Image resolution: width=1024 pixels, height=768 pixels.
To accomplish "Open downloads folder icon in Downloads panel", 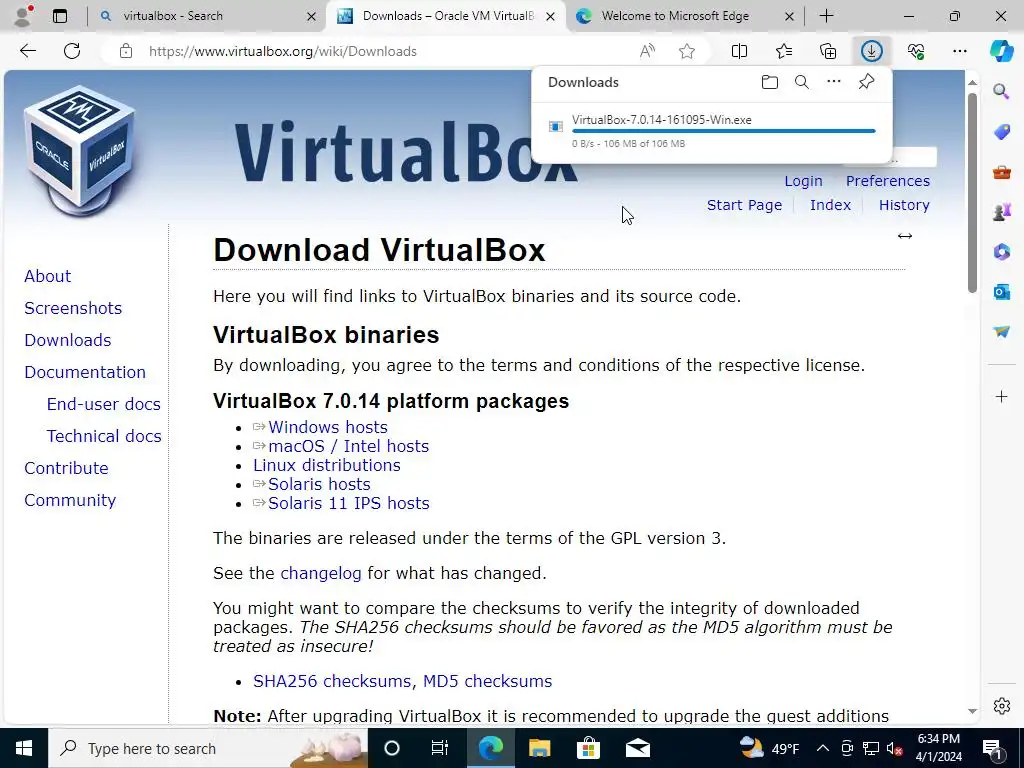I will [770, 82].
